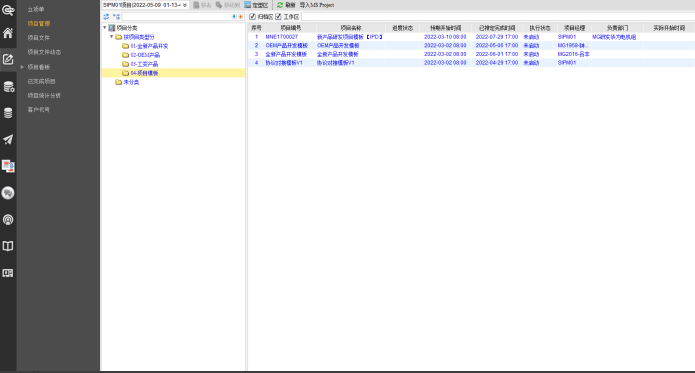
Task: Click the 移去 toolbar button
Action: [202, 5]
